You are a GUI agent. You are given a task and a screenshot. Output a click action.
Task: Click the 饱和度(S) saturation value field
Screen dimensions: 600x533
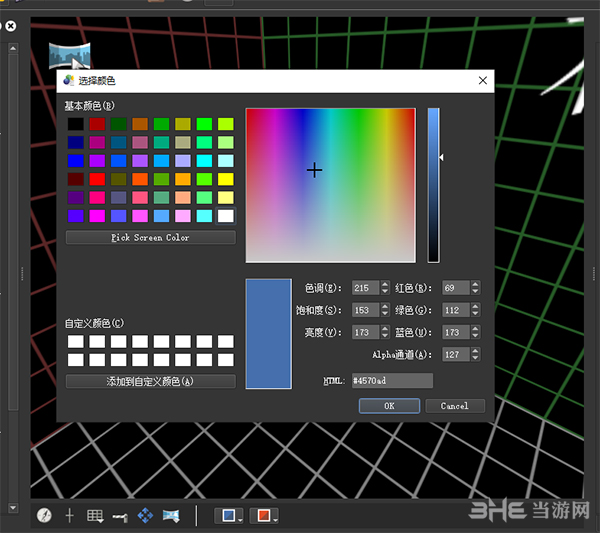366,310
